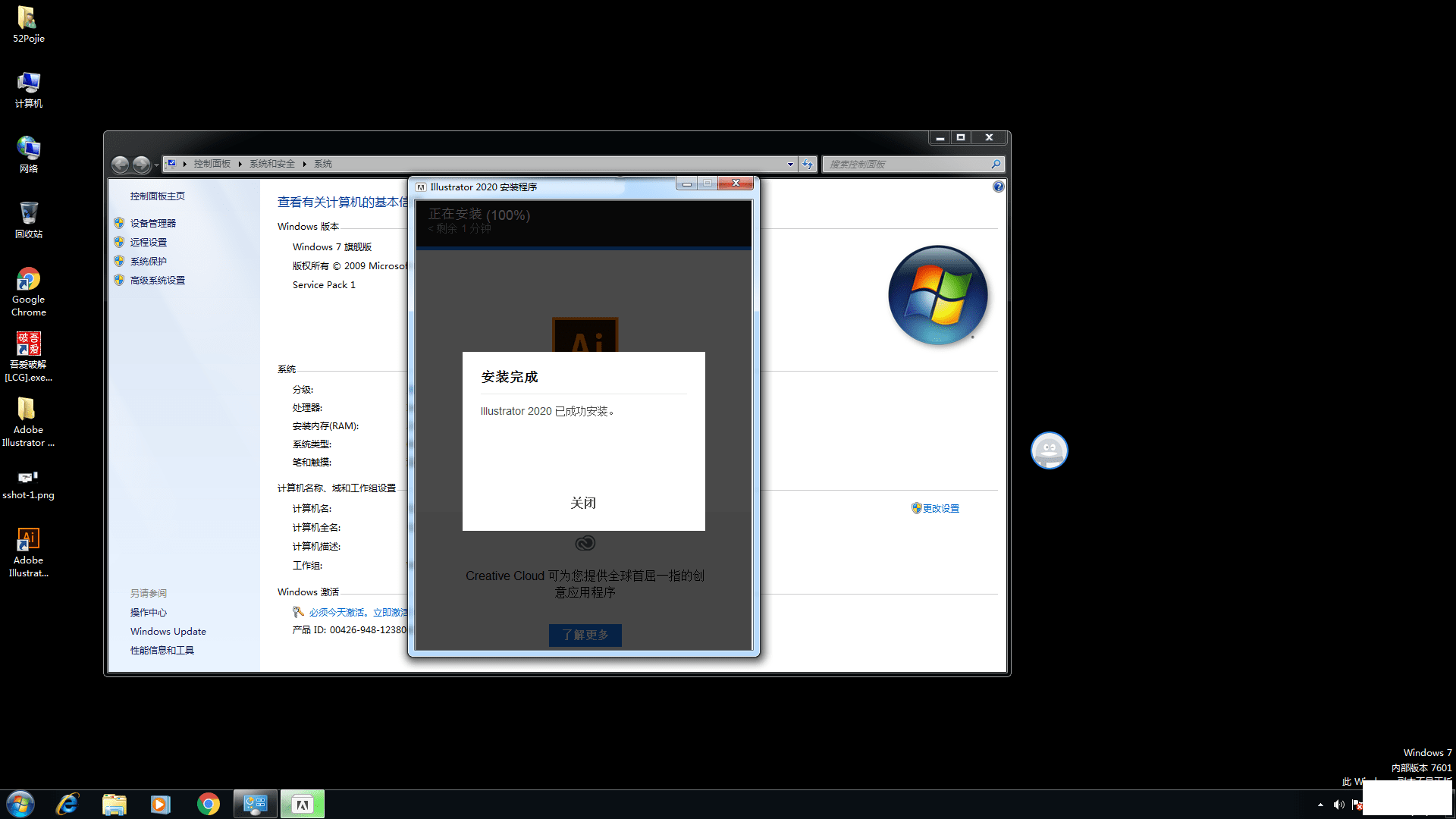
Task: Open Windows Update link
Action: pos(168,632)
